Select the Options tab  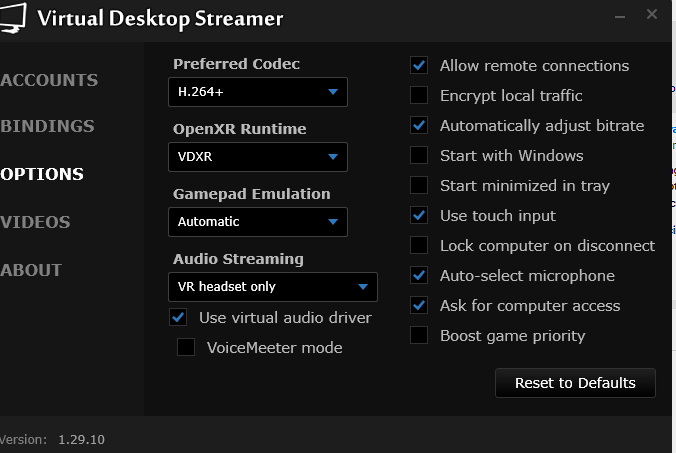click(42, 174)
